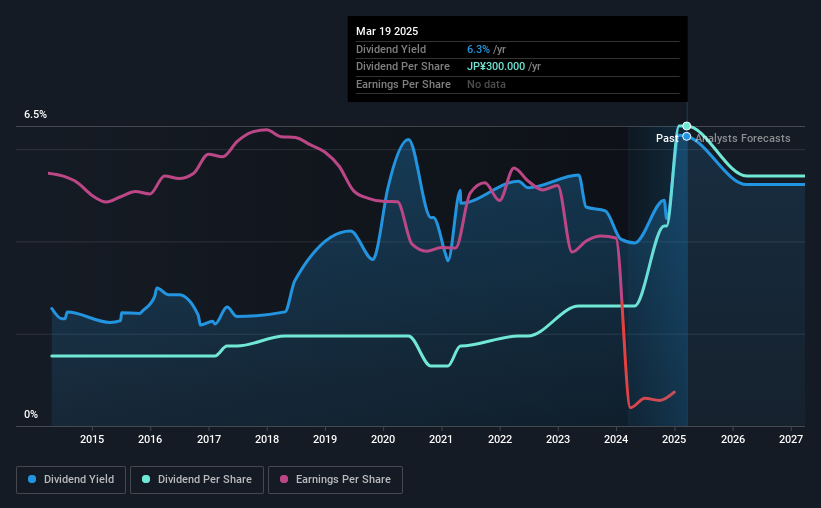Image resolution: width=821 pixels, height=508 pixels.
Task: Click the Mar 19 2025 tooltip date header
Action: pyautogui.click(x=387, y=31)
